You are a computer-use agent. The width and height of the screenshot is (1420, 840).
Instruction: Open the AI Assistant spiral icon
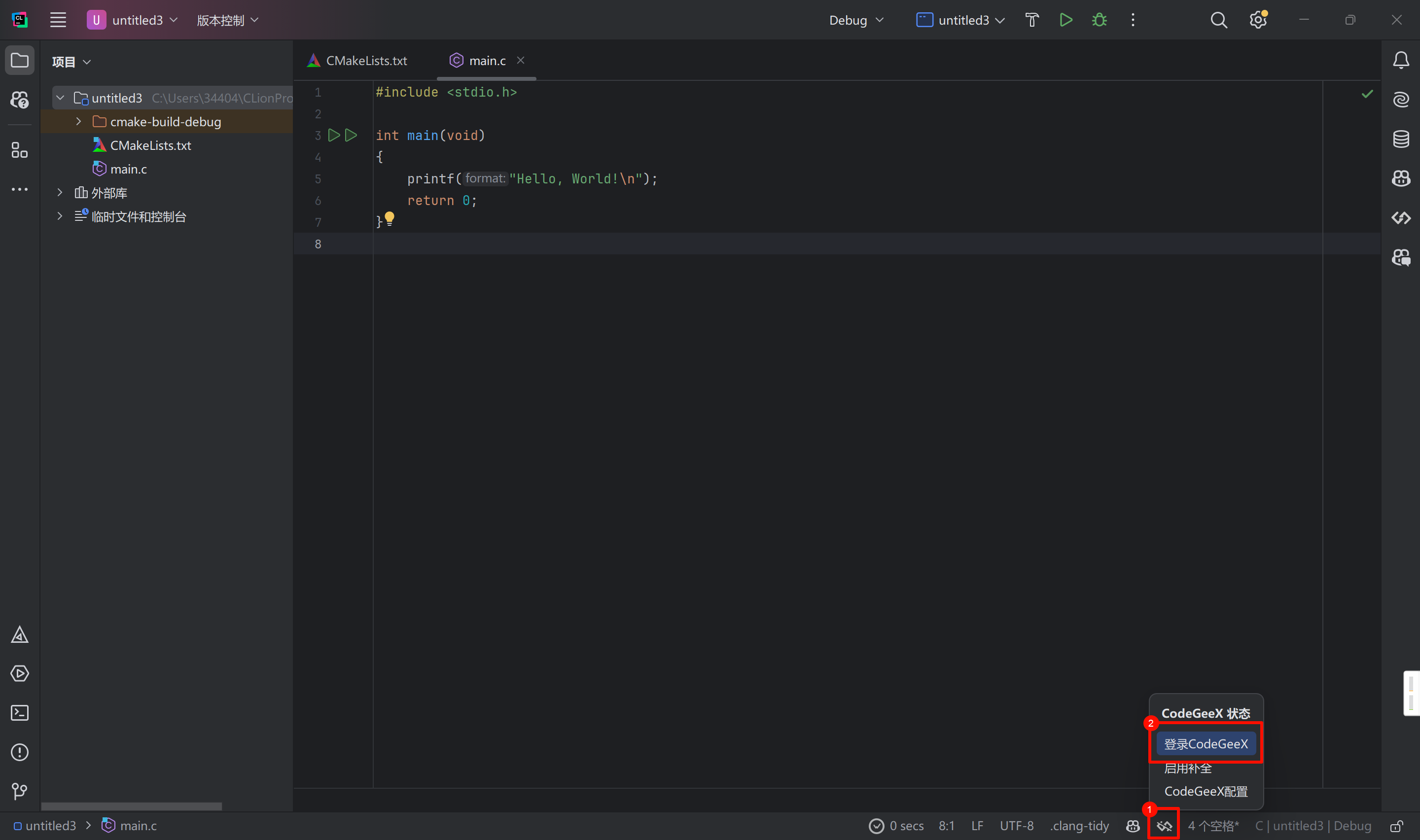point(1401,100)
